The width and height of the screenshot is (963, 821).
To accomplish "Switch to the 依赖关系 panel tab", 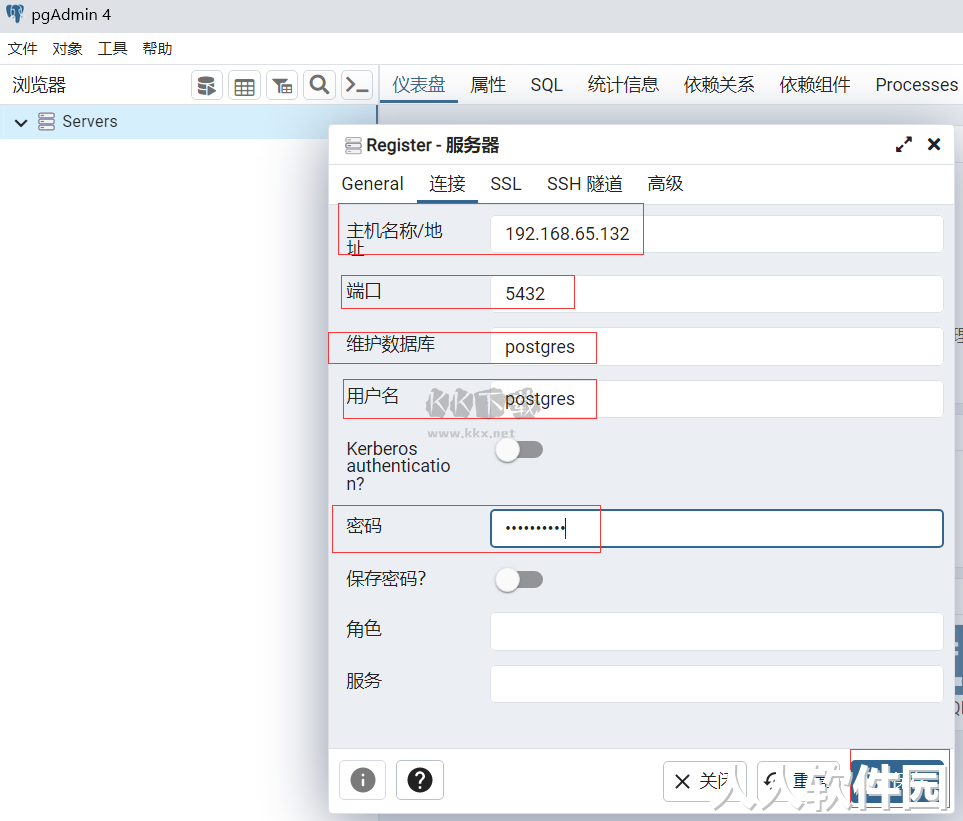I will click(x=719, y=85).
